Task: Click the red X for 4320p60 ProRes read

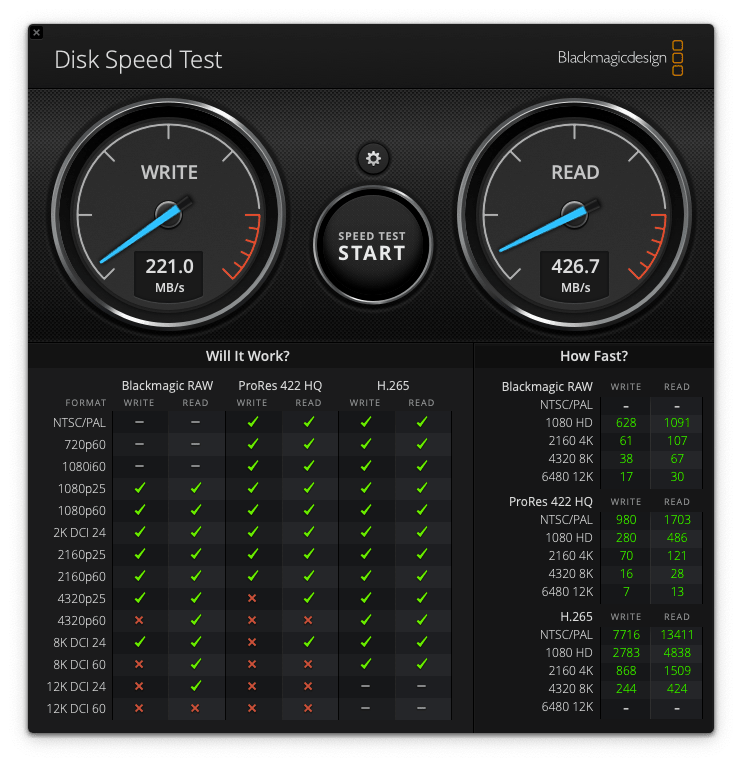Action: tap(308, 620)
